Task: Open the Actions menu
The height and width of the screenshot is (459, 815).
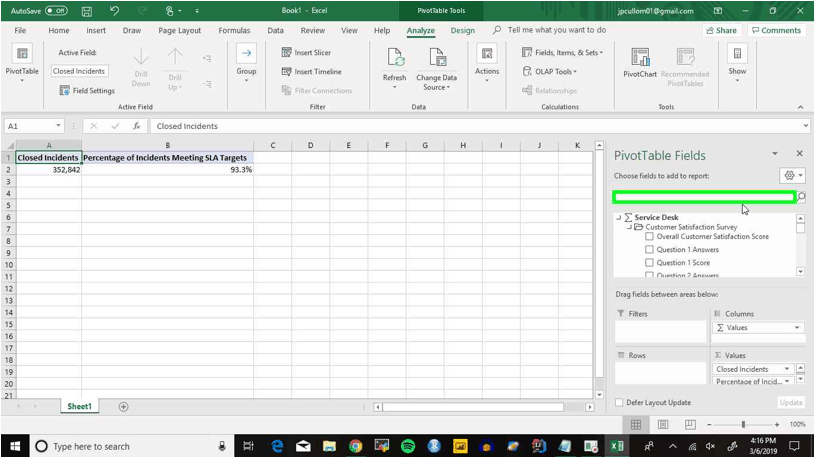Action: tap(487, 64)
